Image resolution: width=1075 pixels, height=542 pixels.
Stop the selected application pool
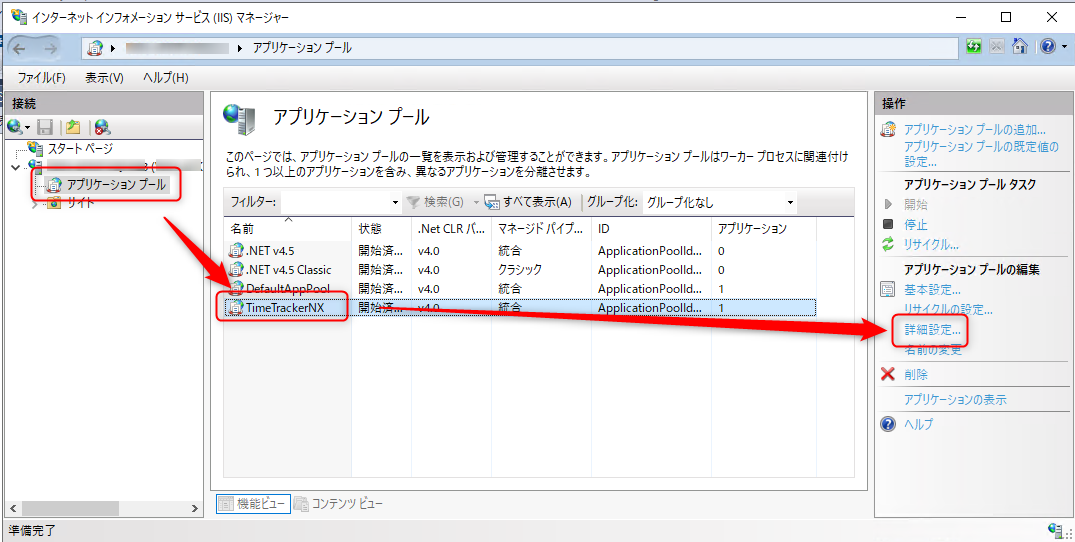coord(915,224)
